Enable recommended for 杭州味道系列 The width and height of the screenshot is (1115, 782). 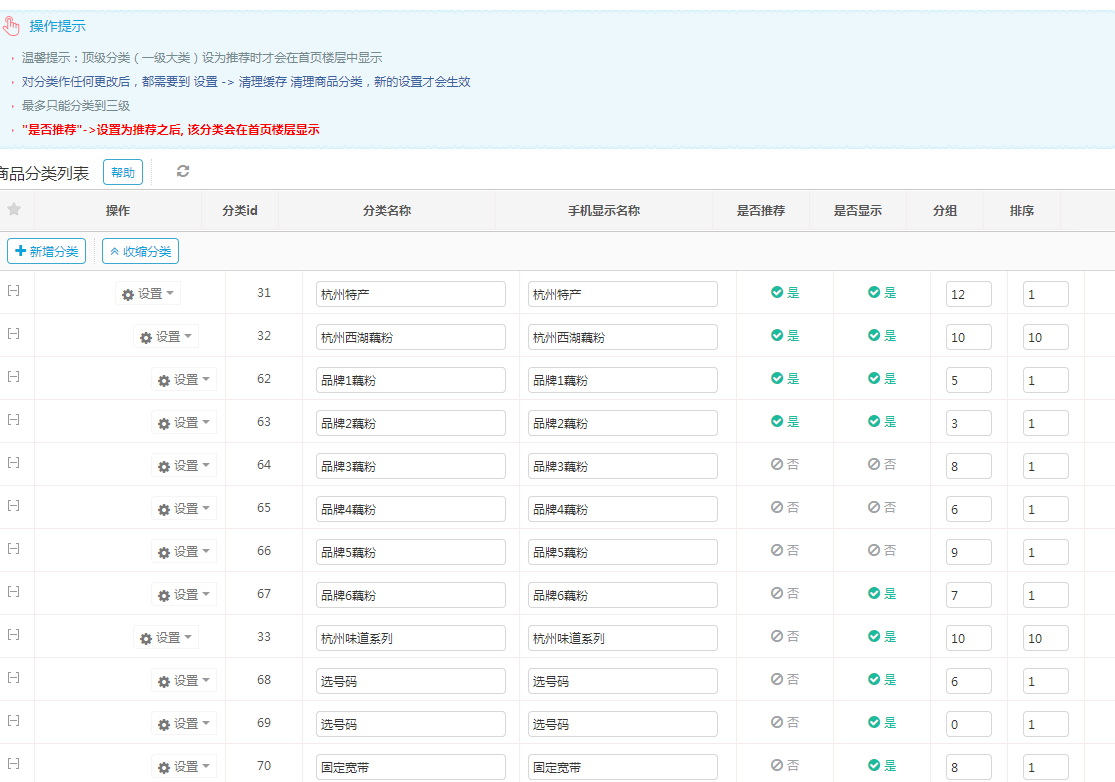[785, 637]
